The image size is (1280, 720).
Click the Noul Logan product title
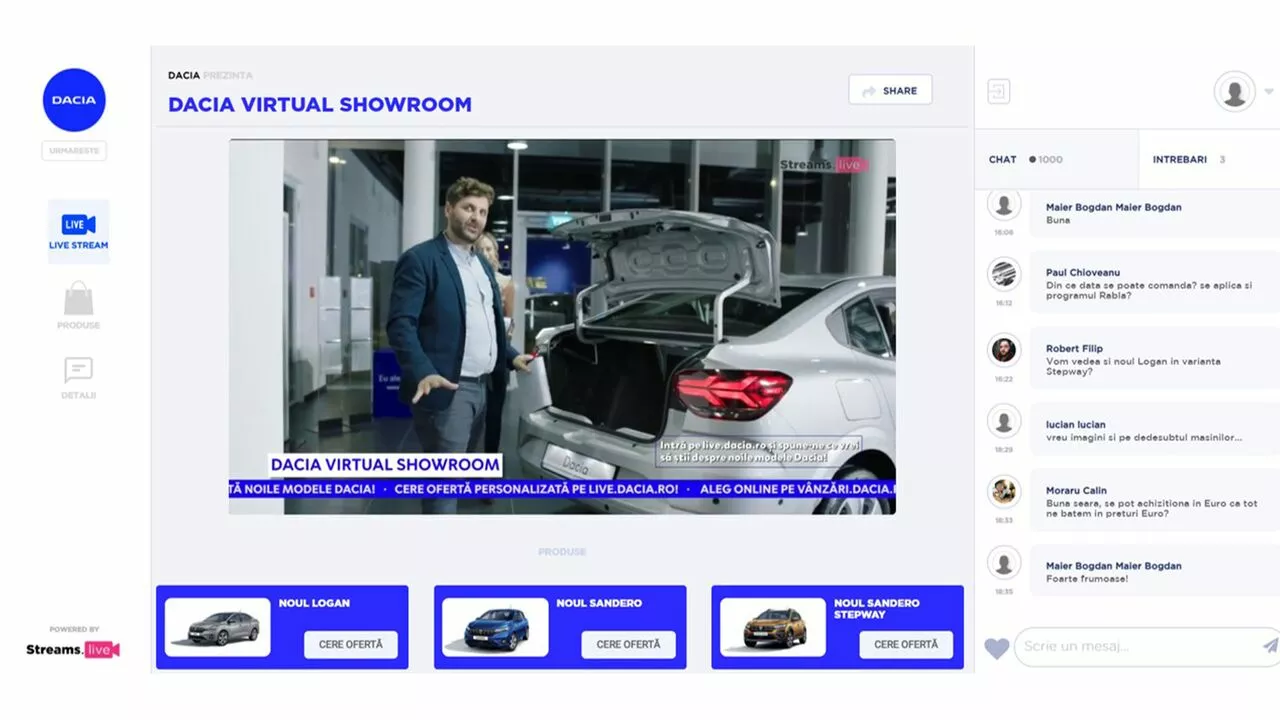coord(314,603)
